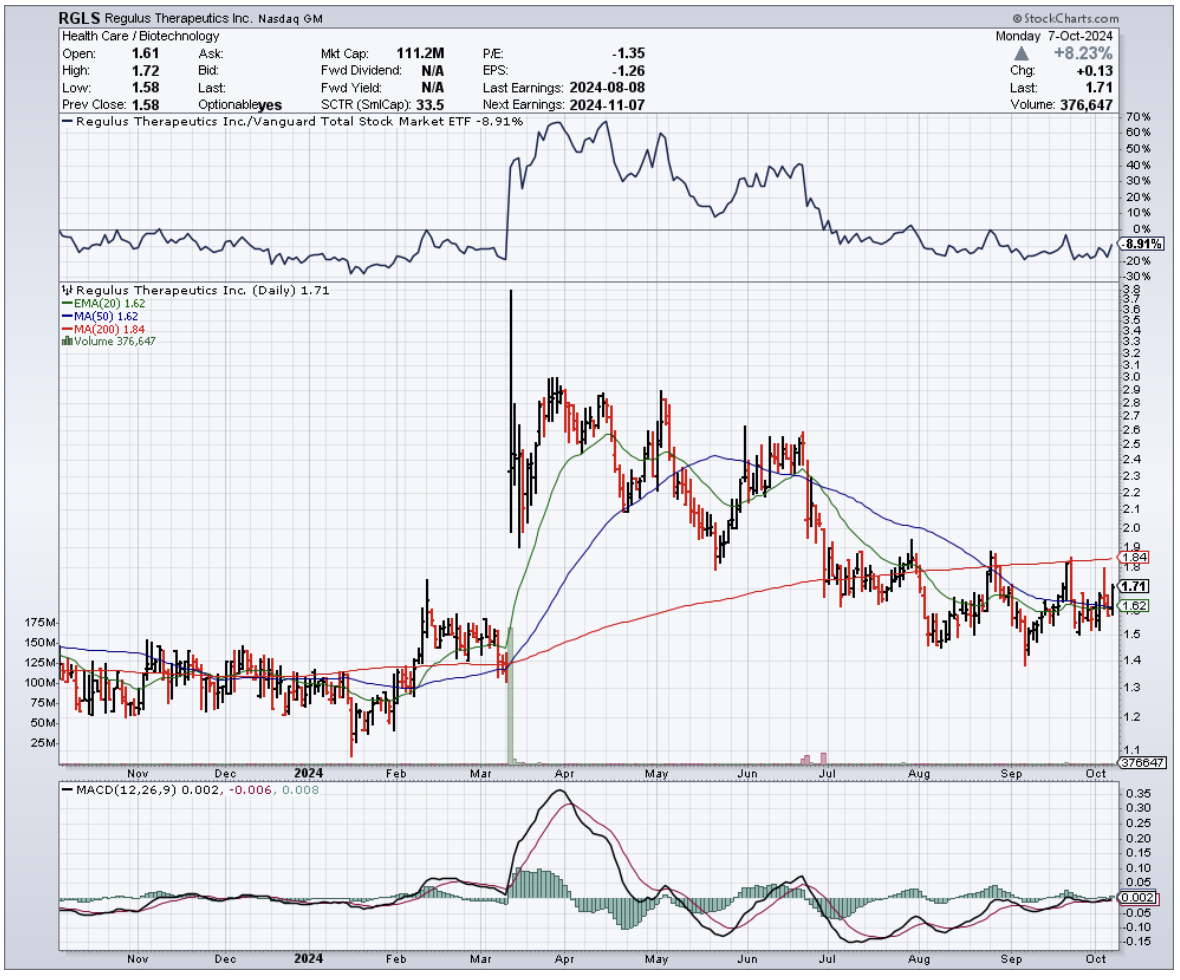Viewport: 1180px width, 980px height.
Task: Select the Jul month marker on time axis
Action: tap(828, 772)
